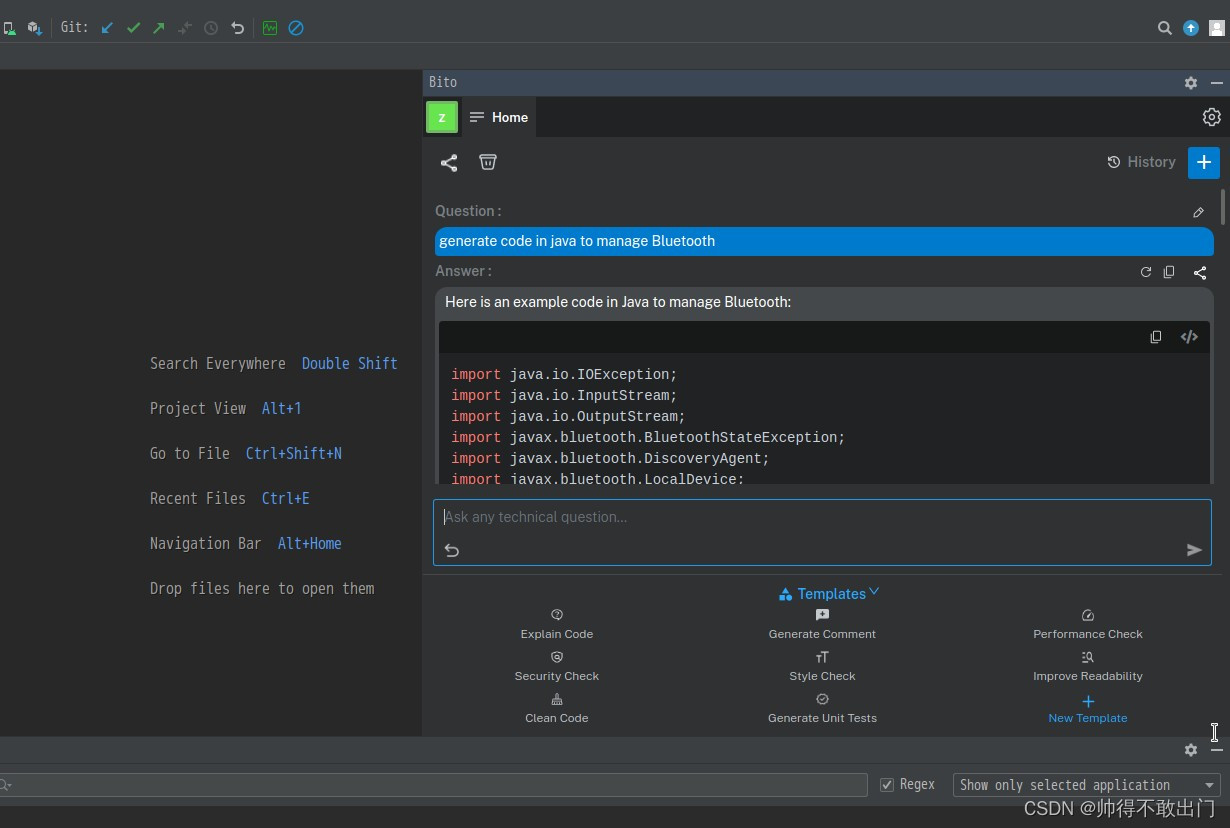Open Bito settings gear beside Home tab
The height and width of the screenshot is (828, 1230).
[1211, 117]
